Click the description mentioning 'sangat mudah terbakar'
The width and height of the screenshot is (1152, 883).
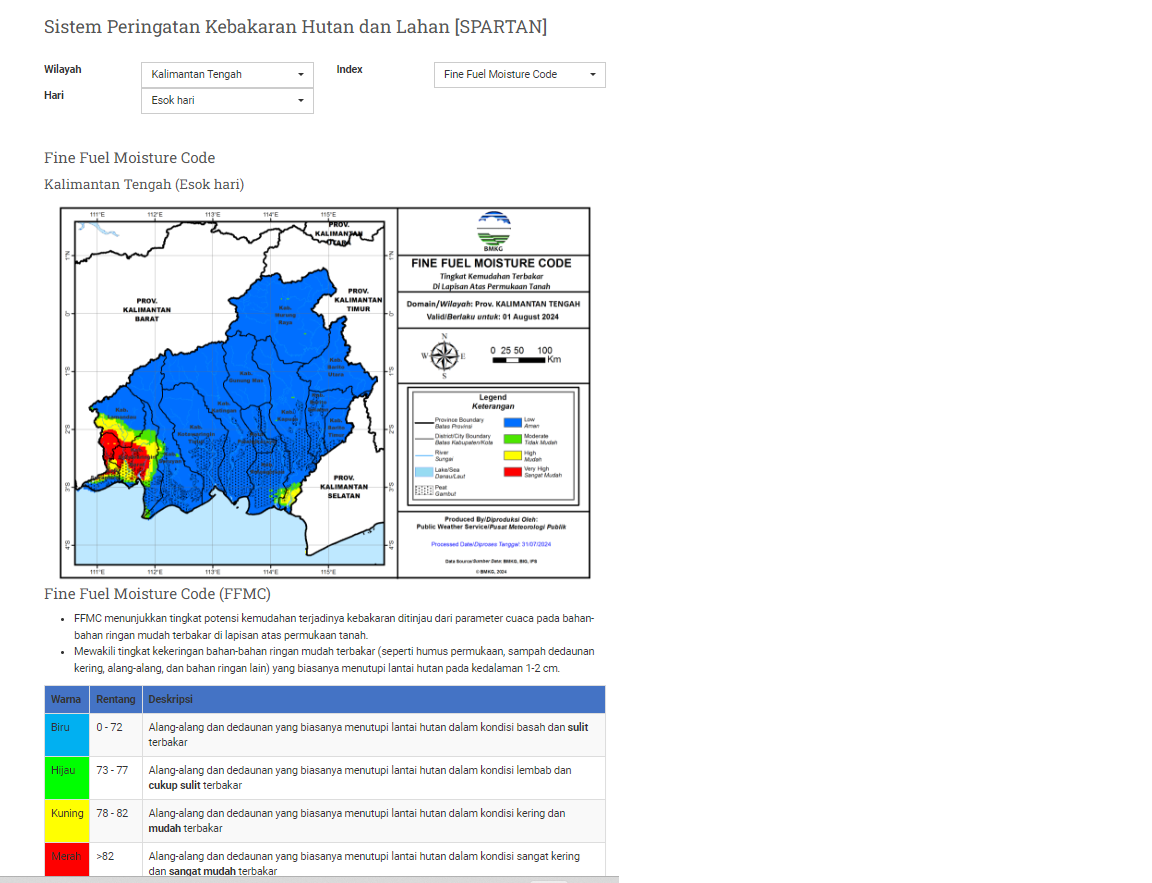tap(364, 863)
